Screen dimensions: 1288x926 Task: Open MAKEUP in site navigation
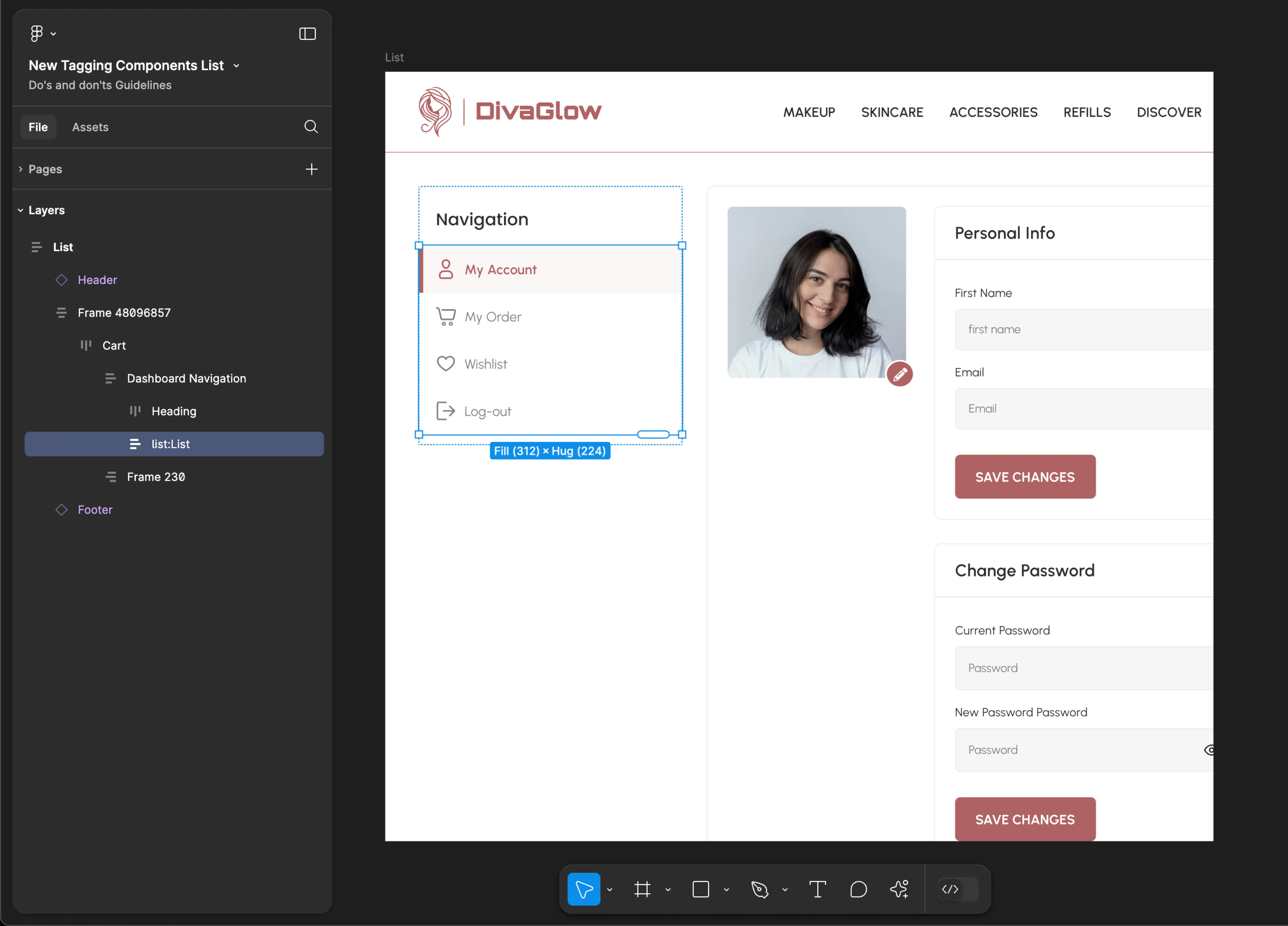point(809,113)
